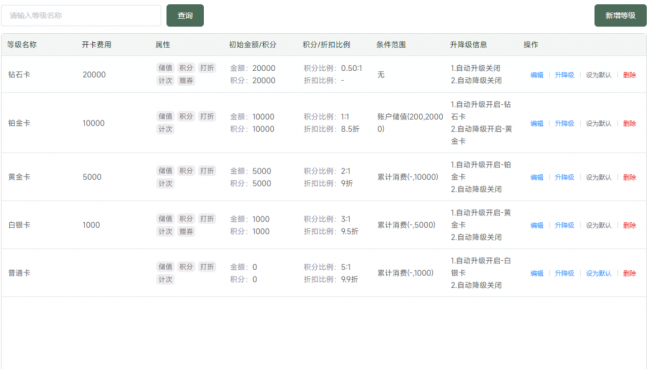This screenshot has width=650, height=369.
Task: Delete the 钻石卡 level
Action: [629, 75]
